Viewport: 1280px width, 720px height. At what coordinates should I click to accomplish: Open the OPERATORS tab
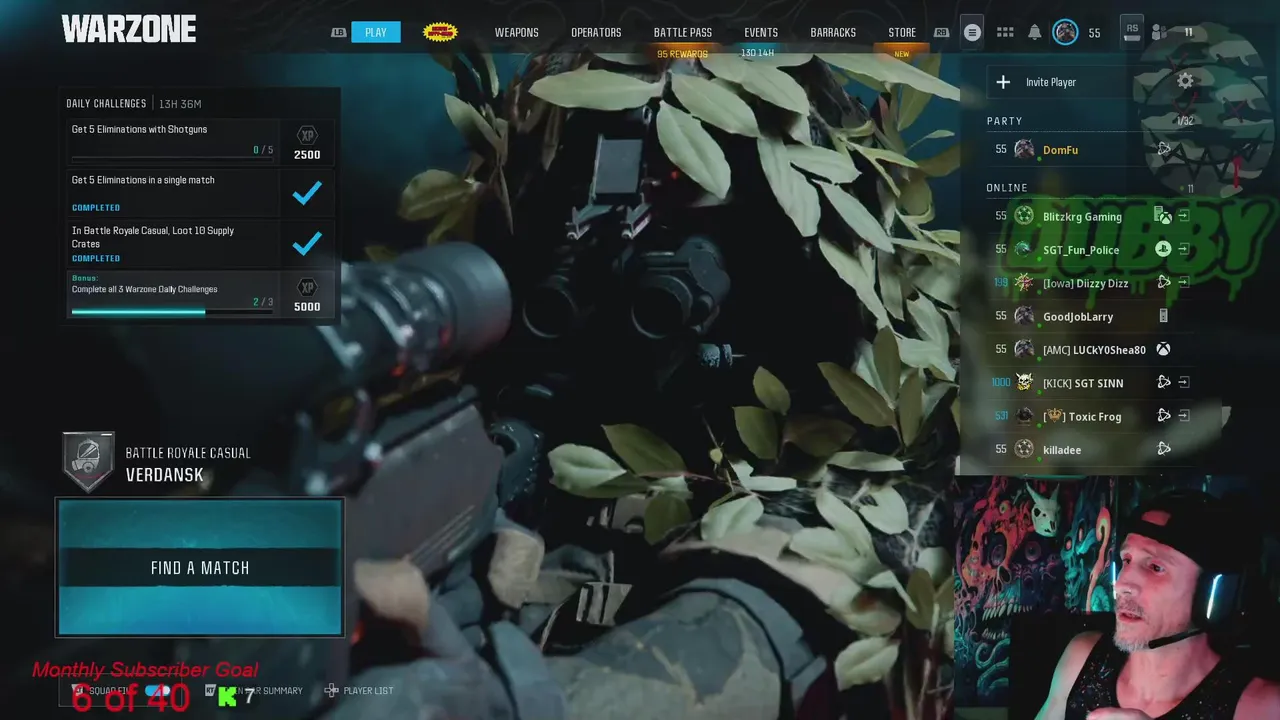(596, 33)
